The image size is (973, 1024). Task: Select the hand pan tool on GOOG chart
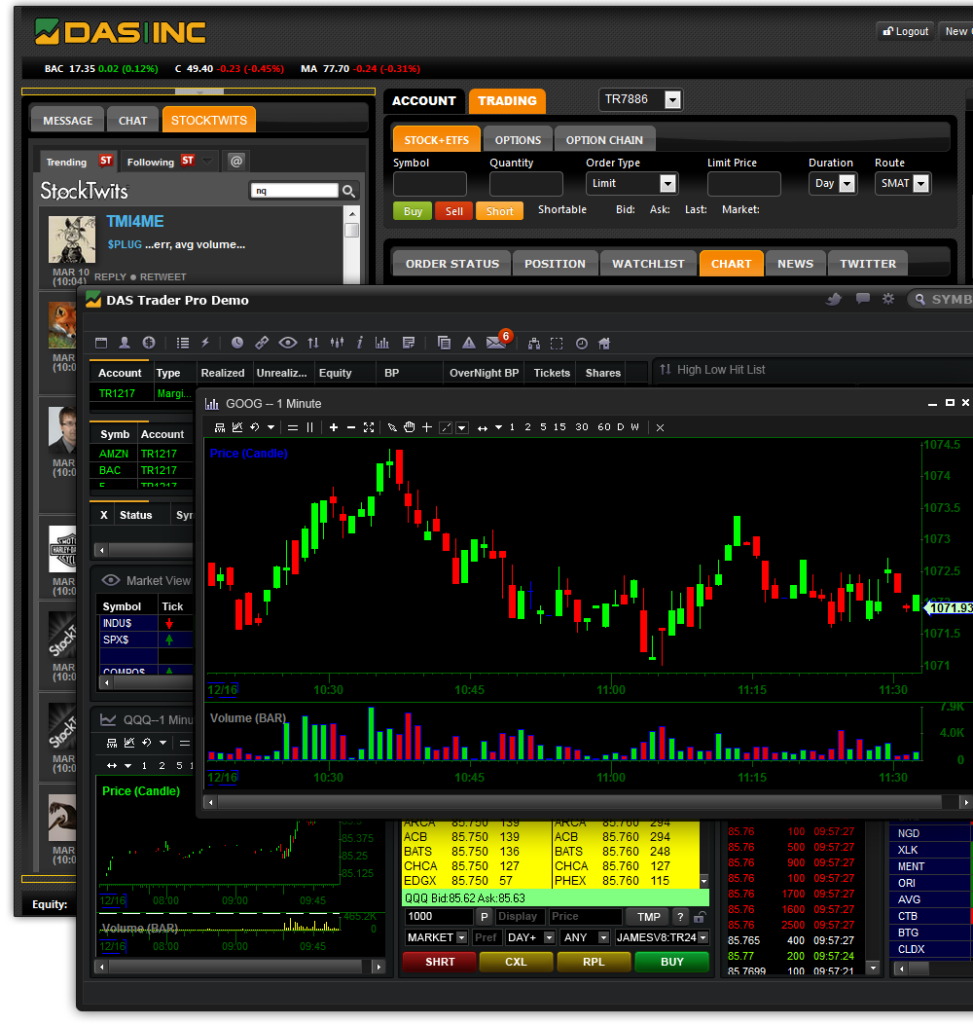point(409,427)
